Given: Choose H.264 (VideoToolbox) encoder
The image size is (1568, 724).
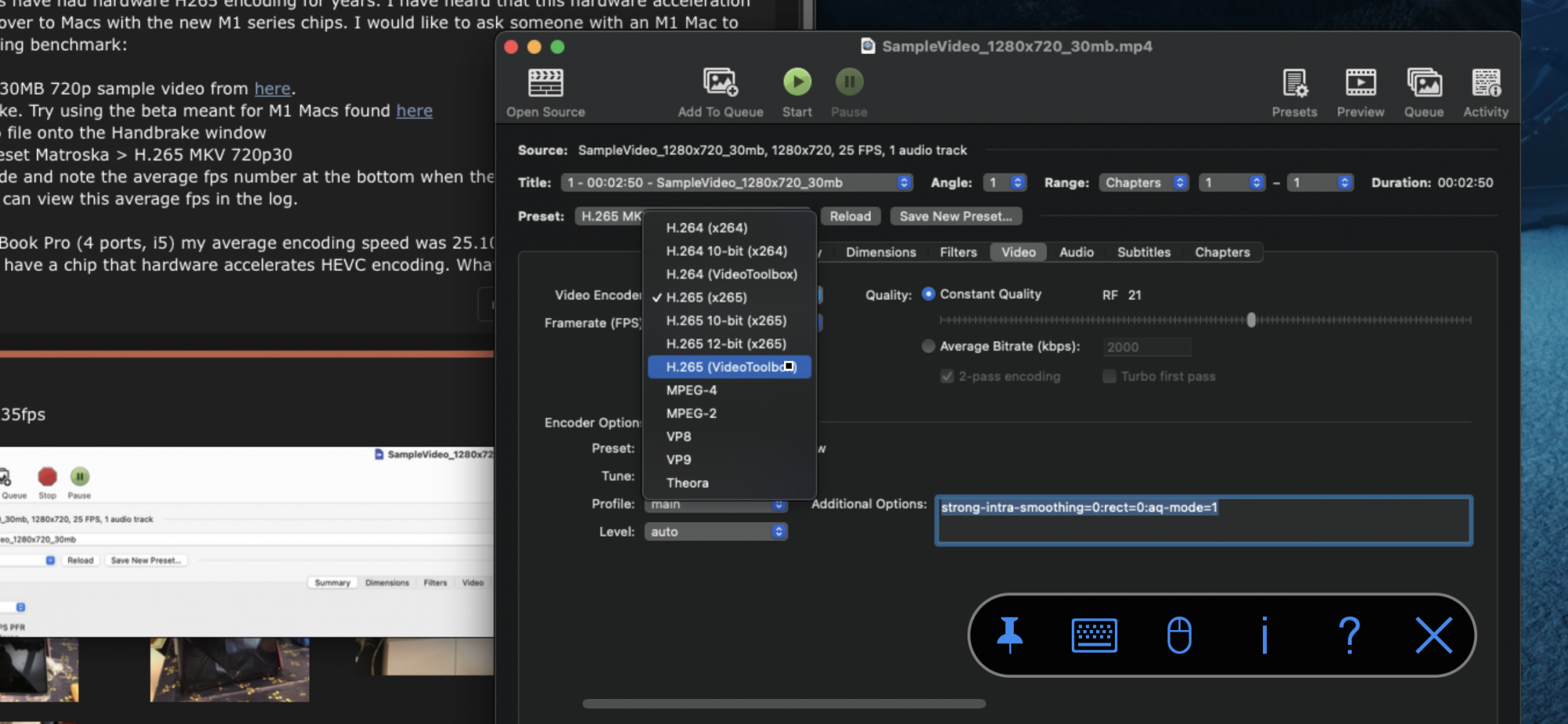Looking at the screenshot, I should pyautogui.click(x=729, y=274).
